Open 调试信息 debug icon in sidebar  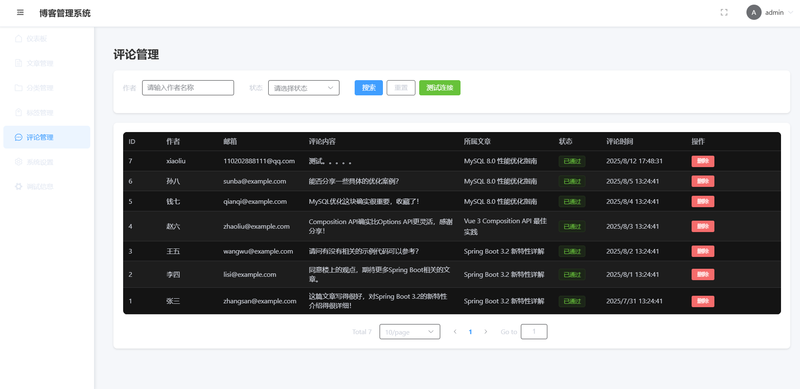pos(18,187)
